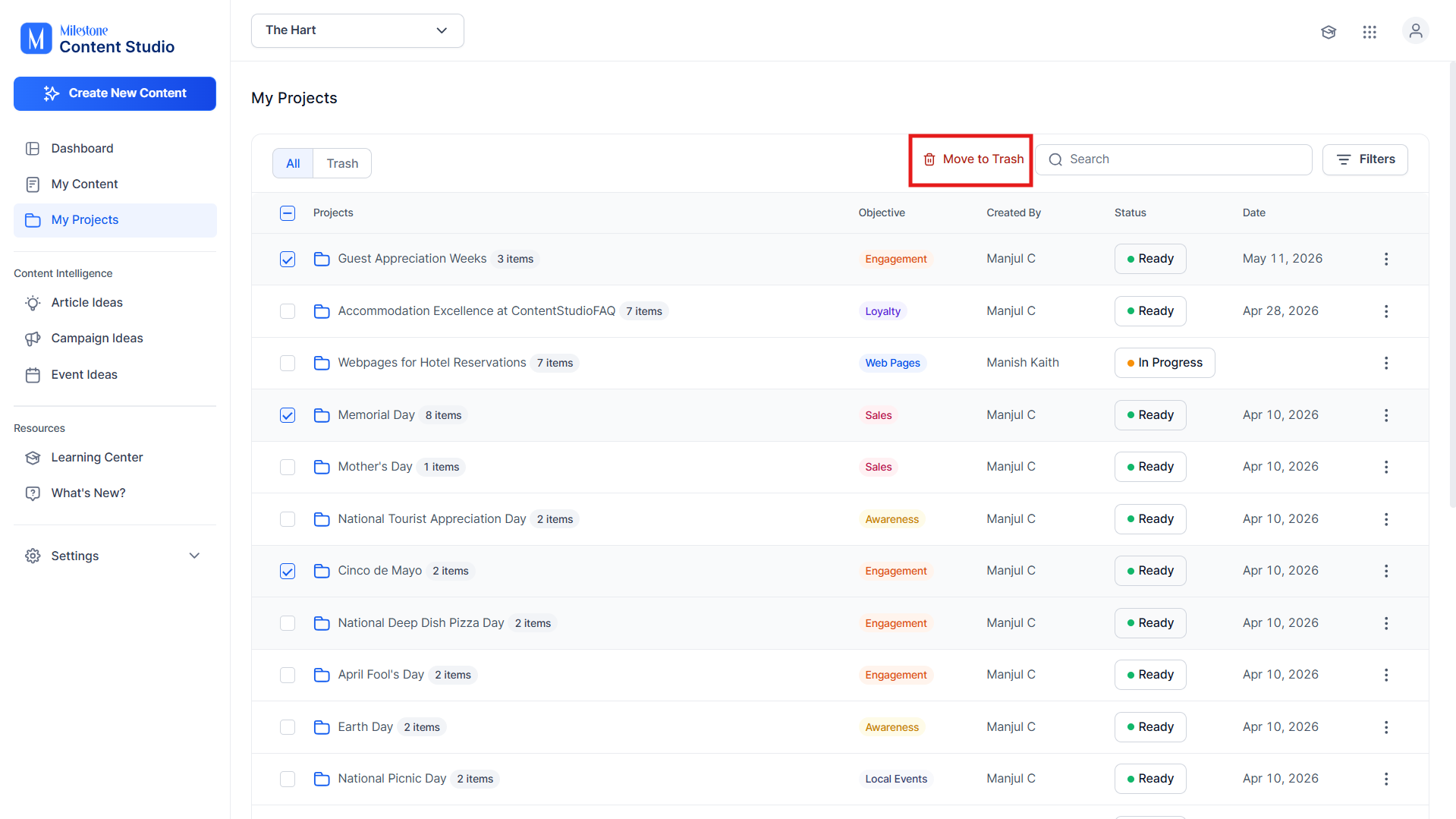Check the Mother's Day checkbox
The height and width of the screenshot is (819, 1456).
(x=288, y=467)
